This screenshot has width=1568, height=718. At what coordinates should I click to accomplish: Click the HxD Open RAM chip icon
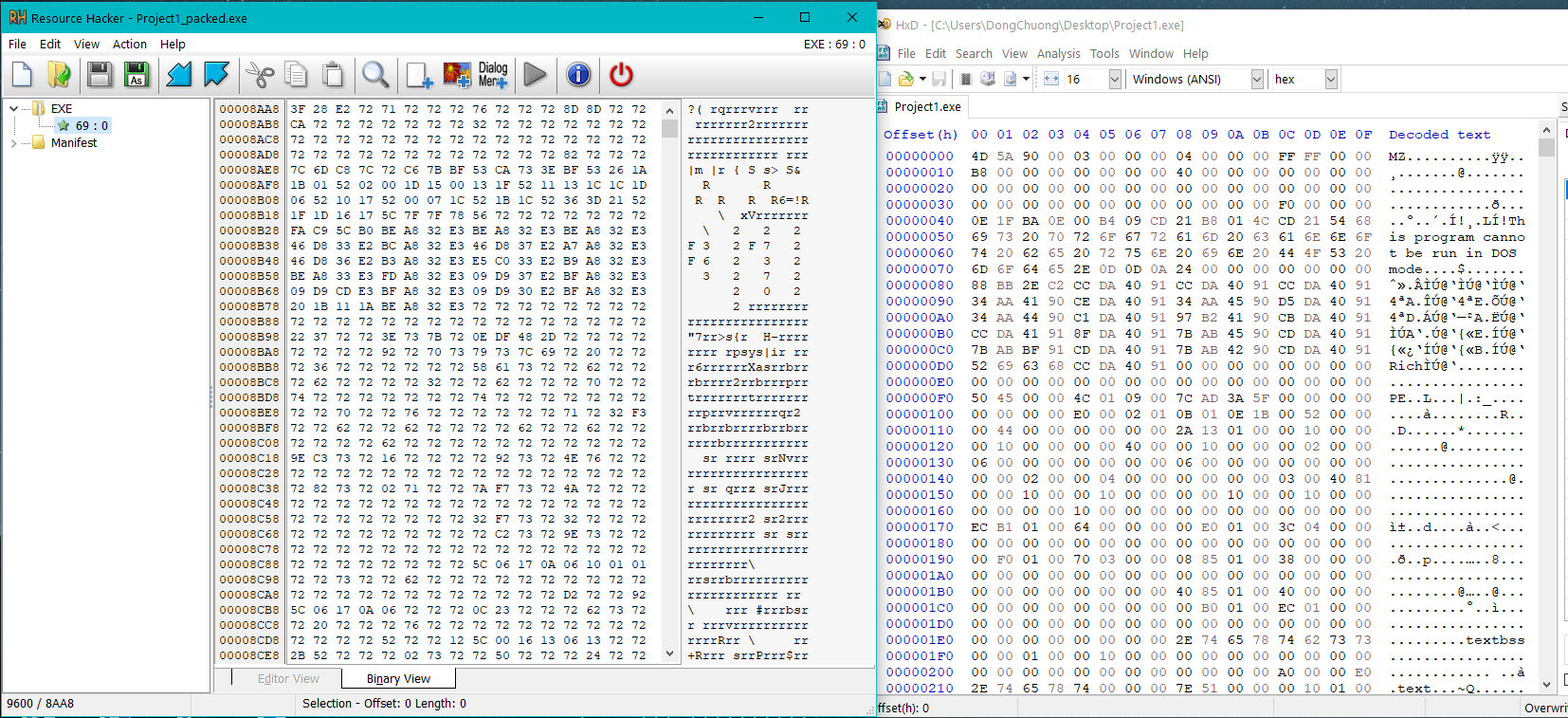(x=966, y=79)
